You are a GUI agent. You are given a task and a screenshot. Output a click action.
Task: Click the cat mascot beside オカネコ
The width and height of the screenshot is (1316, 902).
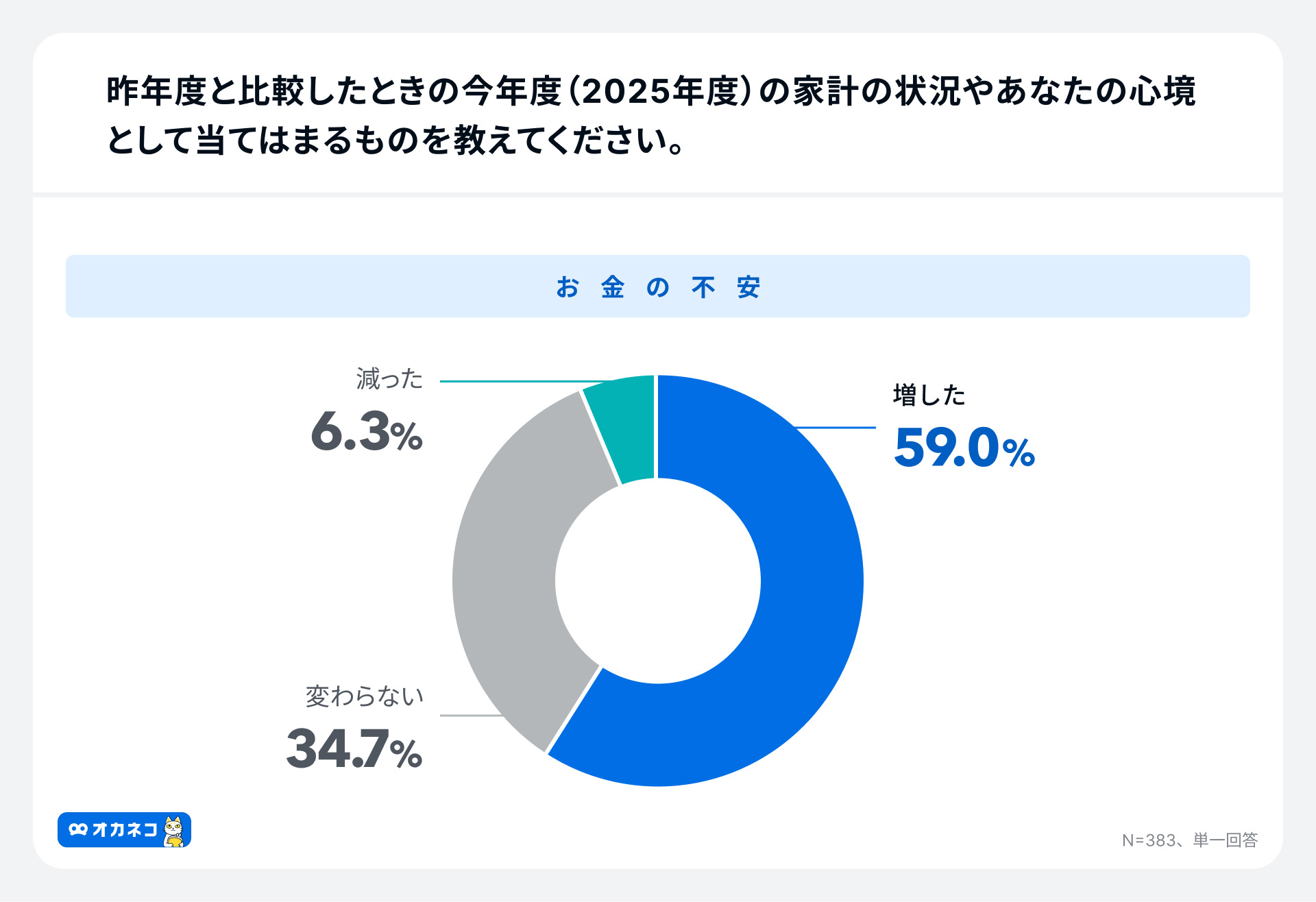coord(174,831)
